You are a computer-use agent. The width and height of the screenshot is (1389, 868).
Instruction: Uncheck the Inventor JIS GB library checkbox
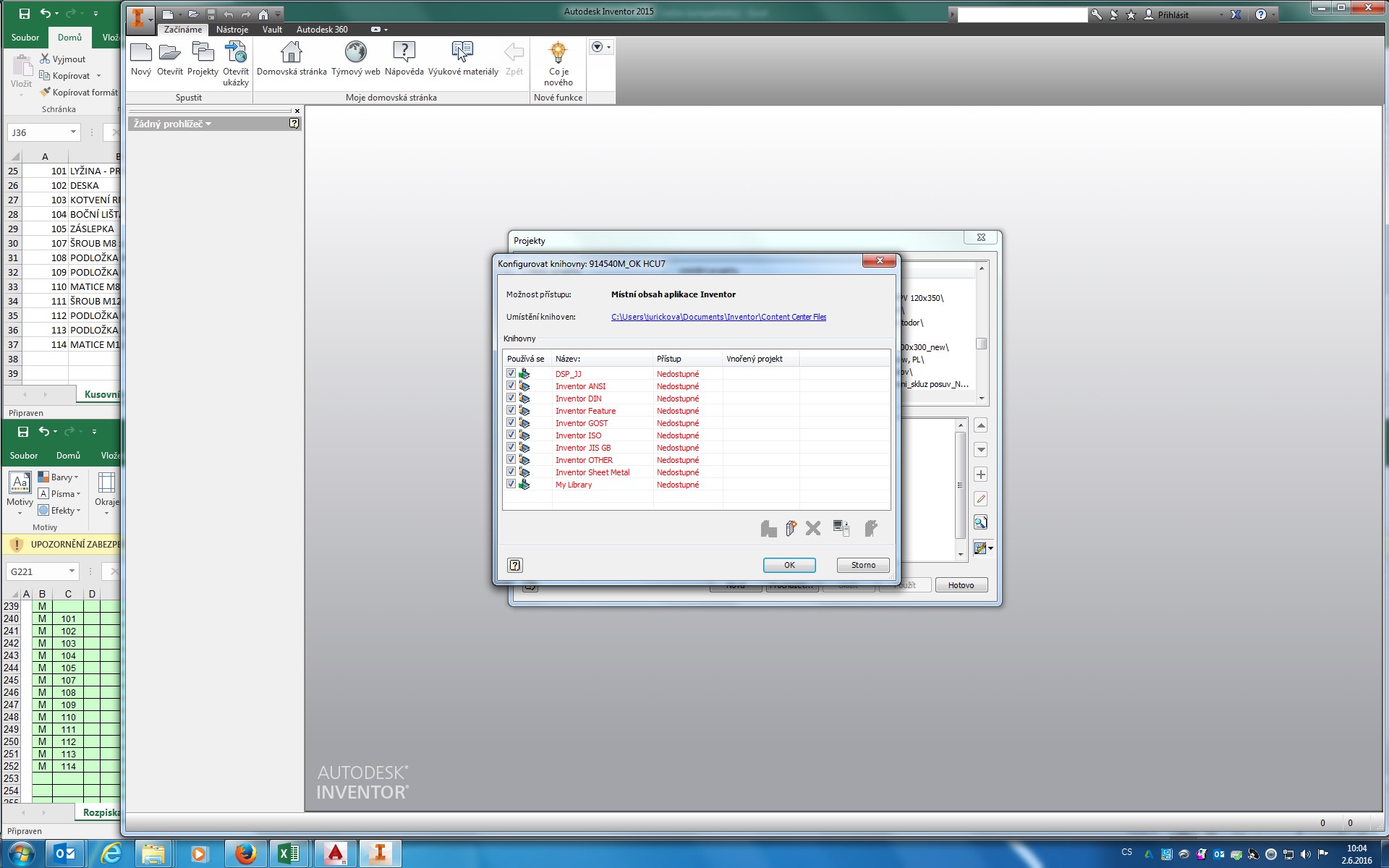(511, 448)
